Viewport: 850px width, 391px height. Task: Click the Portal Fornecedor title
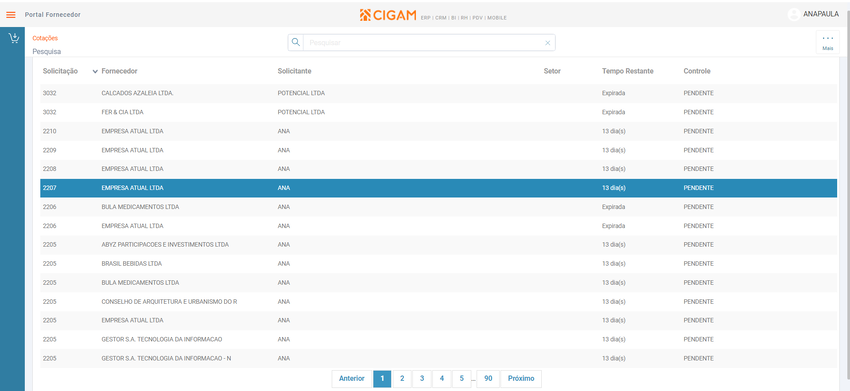pyautogui.click(x=53, y=15)
